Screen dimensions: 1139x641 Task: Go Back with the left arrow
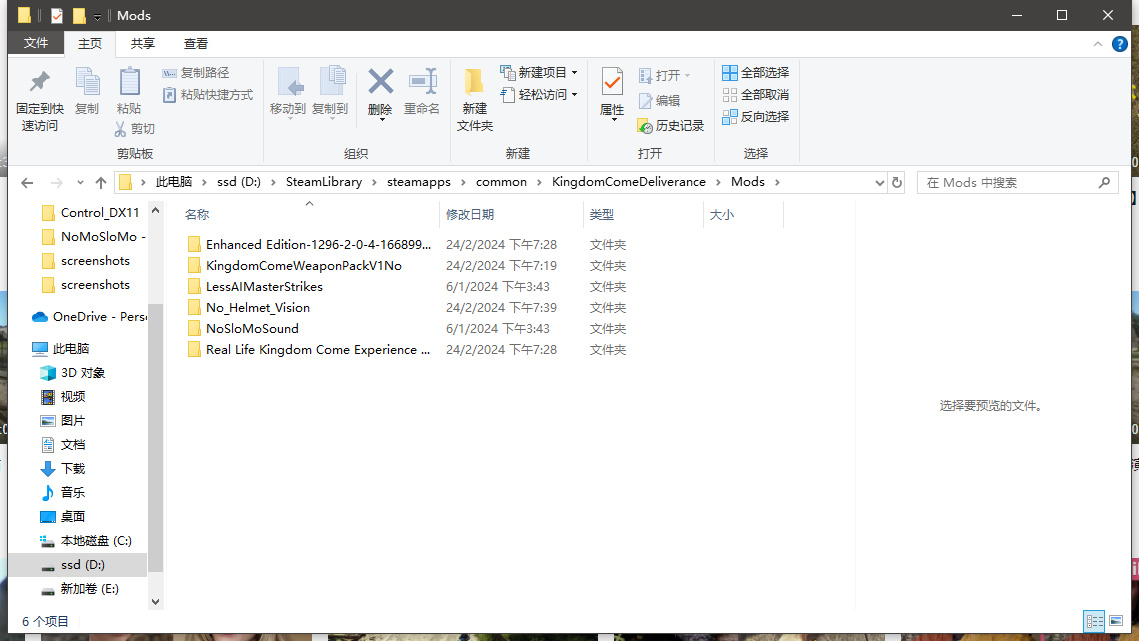pyautogui.click(x=27, y=182)
